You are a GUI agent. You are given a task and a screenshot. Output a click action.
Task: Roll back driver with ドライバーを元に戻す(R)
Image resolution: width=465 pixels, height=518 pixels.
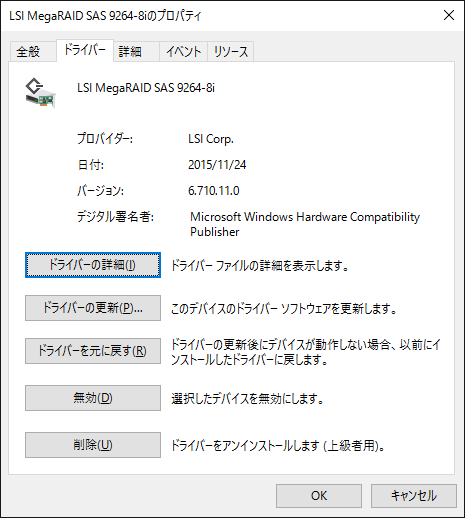pos(93,351)
